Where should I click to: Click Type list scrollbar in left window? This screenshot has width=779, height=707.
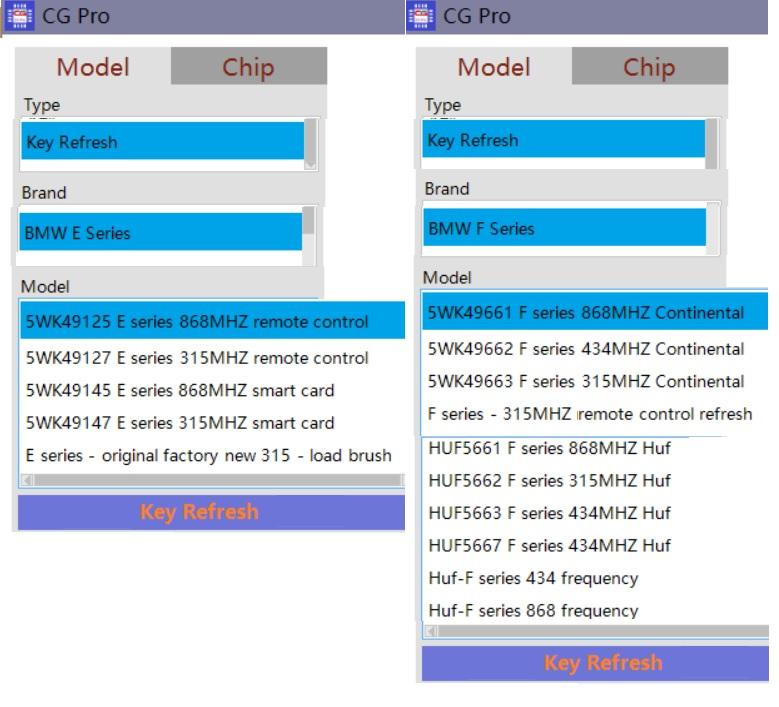tap(311, 144)
